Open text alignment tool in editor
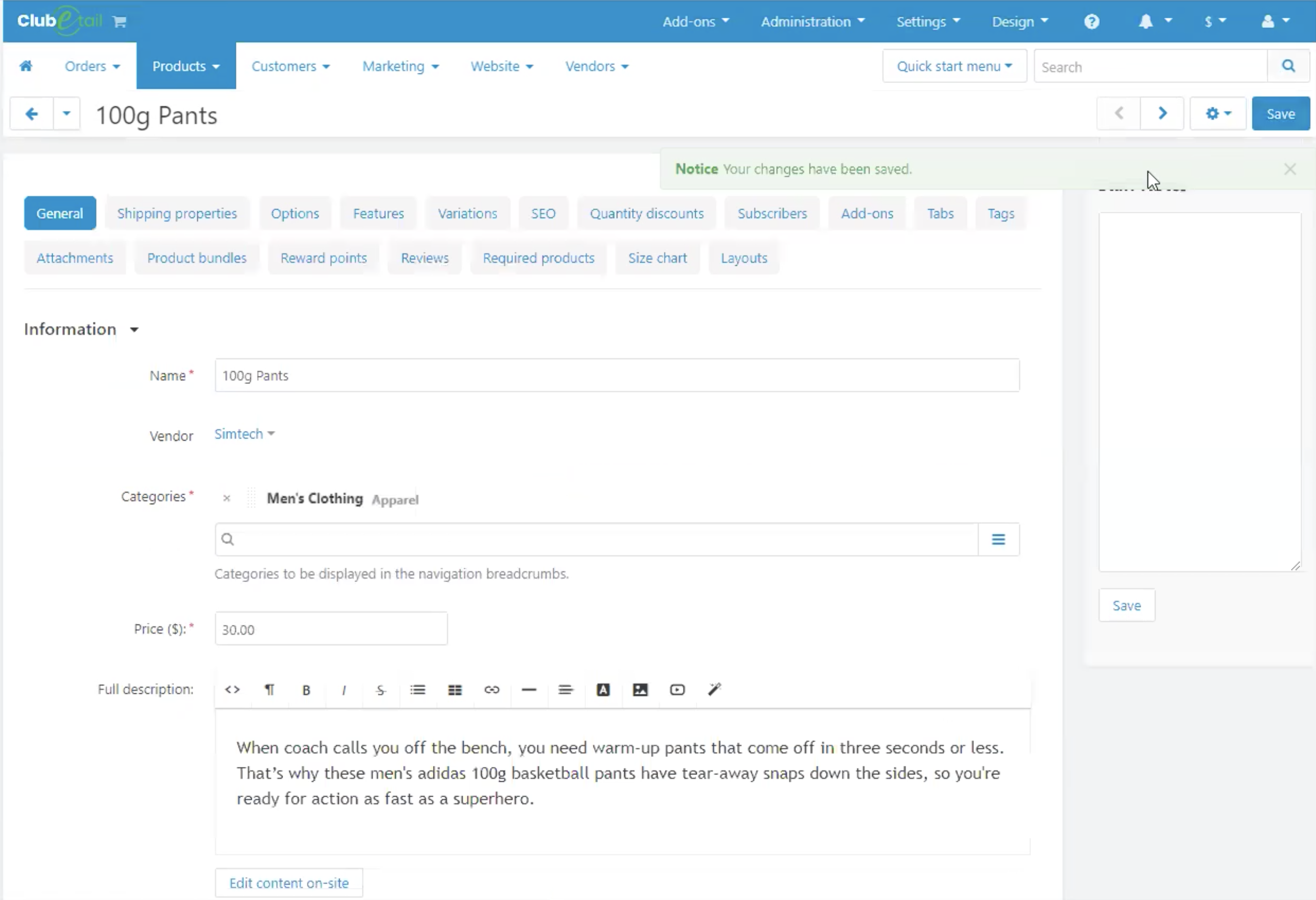Screen dimensions: 1316x900 click(x=566, y=689)
